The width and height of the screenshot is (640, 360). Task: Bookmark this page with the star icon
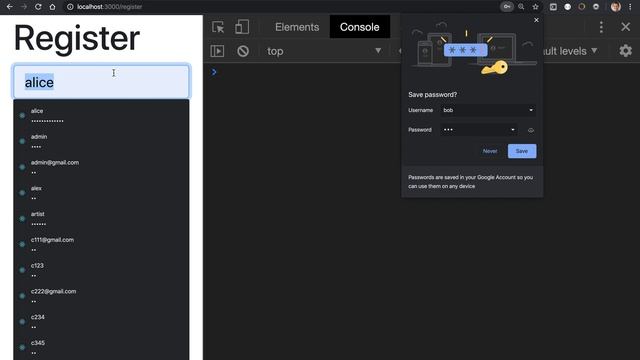pos(536,7)
